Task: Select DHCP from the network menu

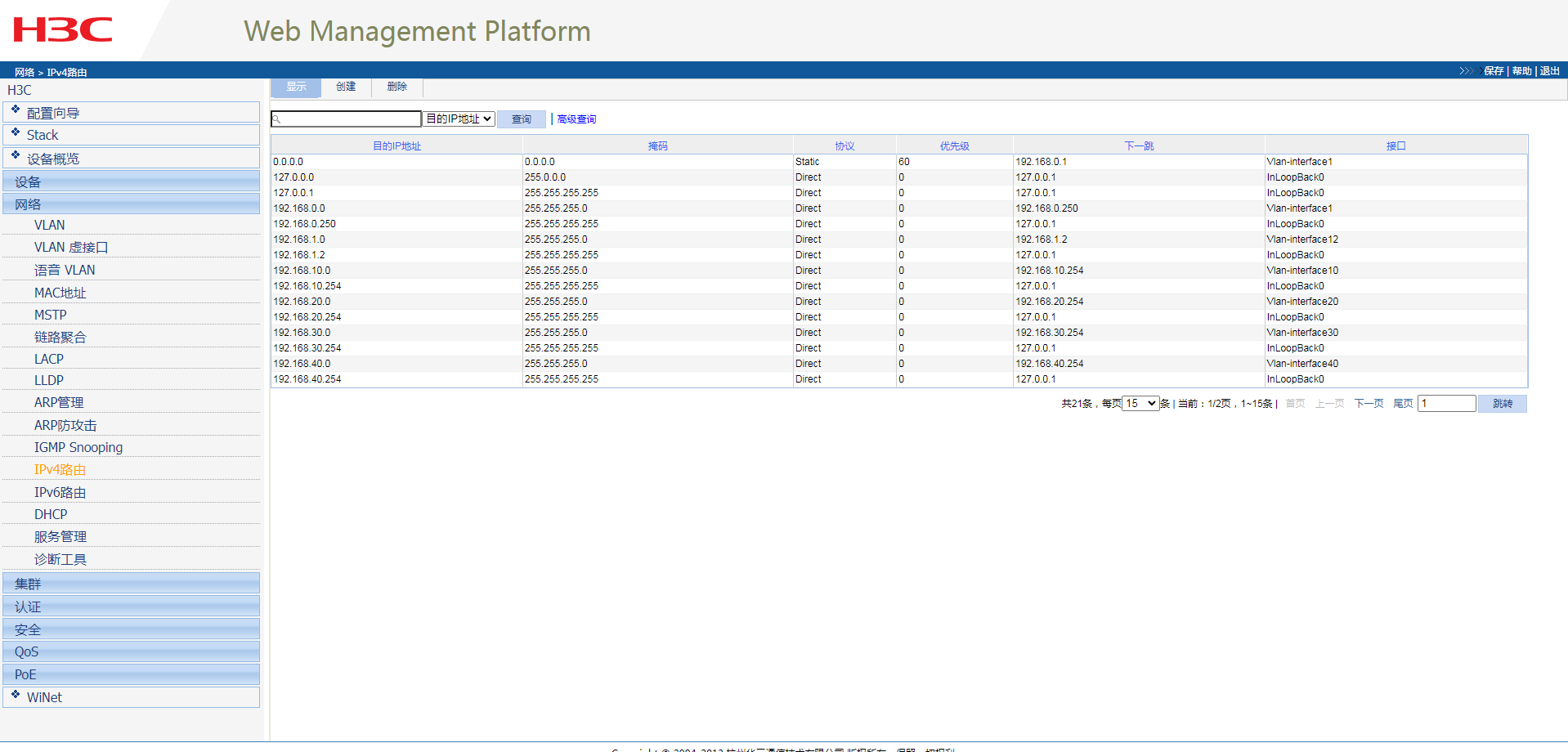Action: pos(51,514)
